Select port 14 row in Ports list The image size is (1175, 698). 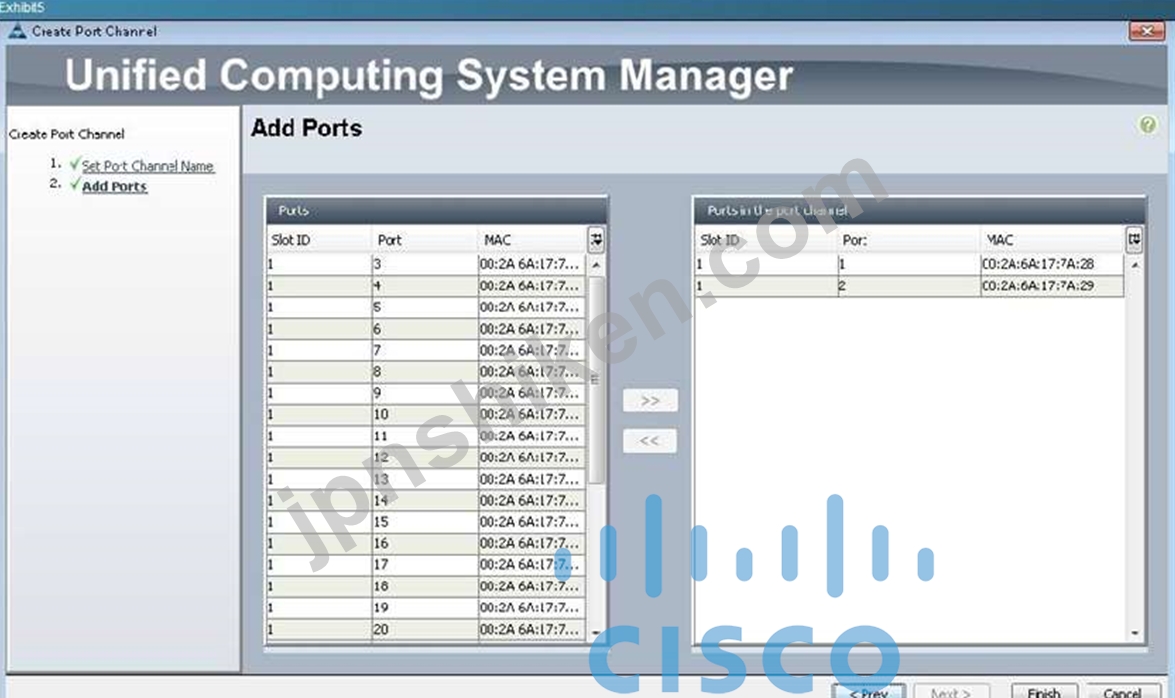tap(426, 501)
